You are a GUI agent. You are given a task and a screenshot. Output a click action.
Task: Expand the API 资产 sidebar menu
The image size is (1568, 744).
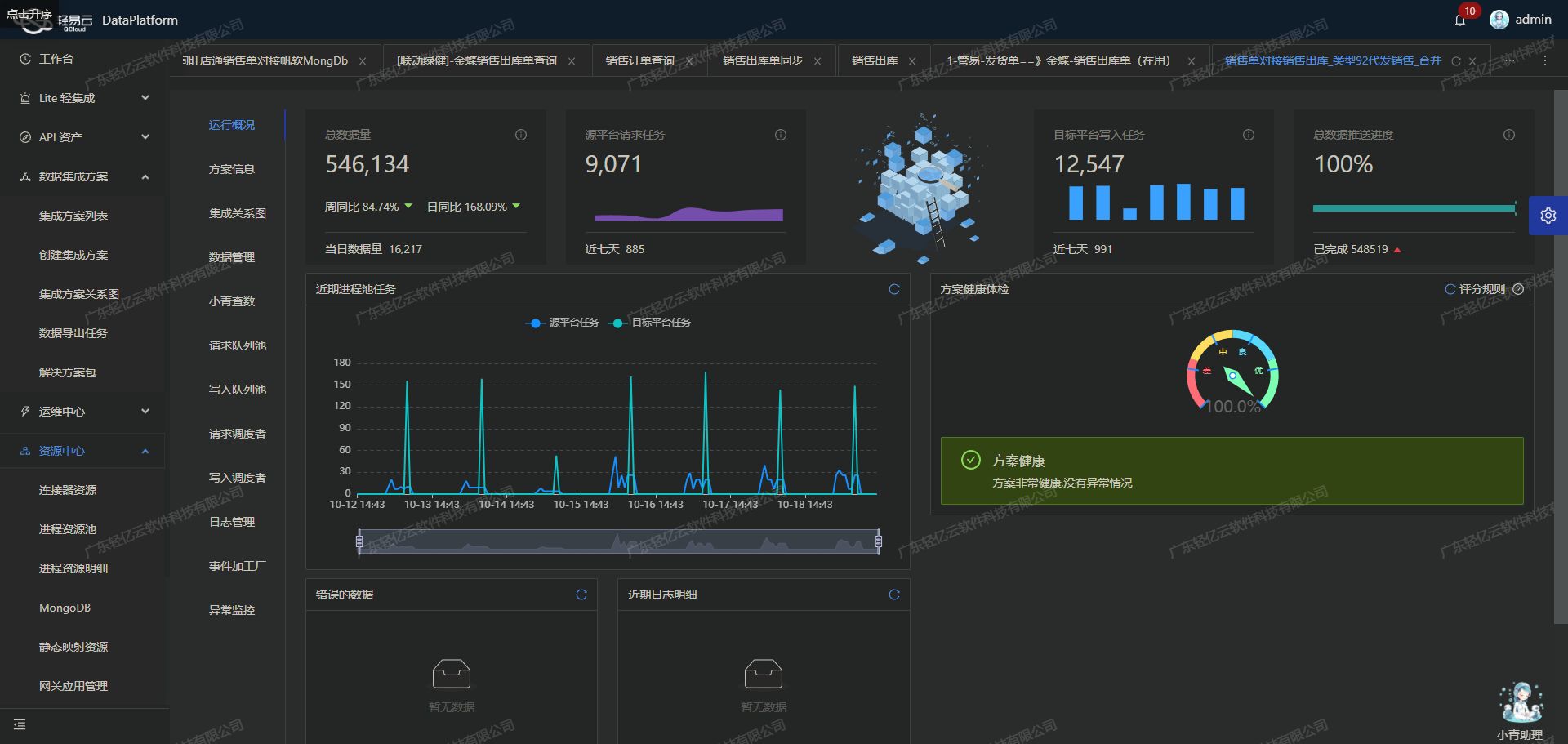click(82, 137)
